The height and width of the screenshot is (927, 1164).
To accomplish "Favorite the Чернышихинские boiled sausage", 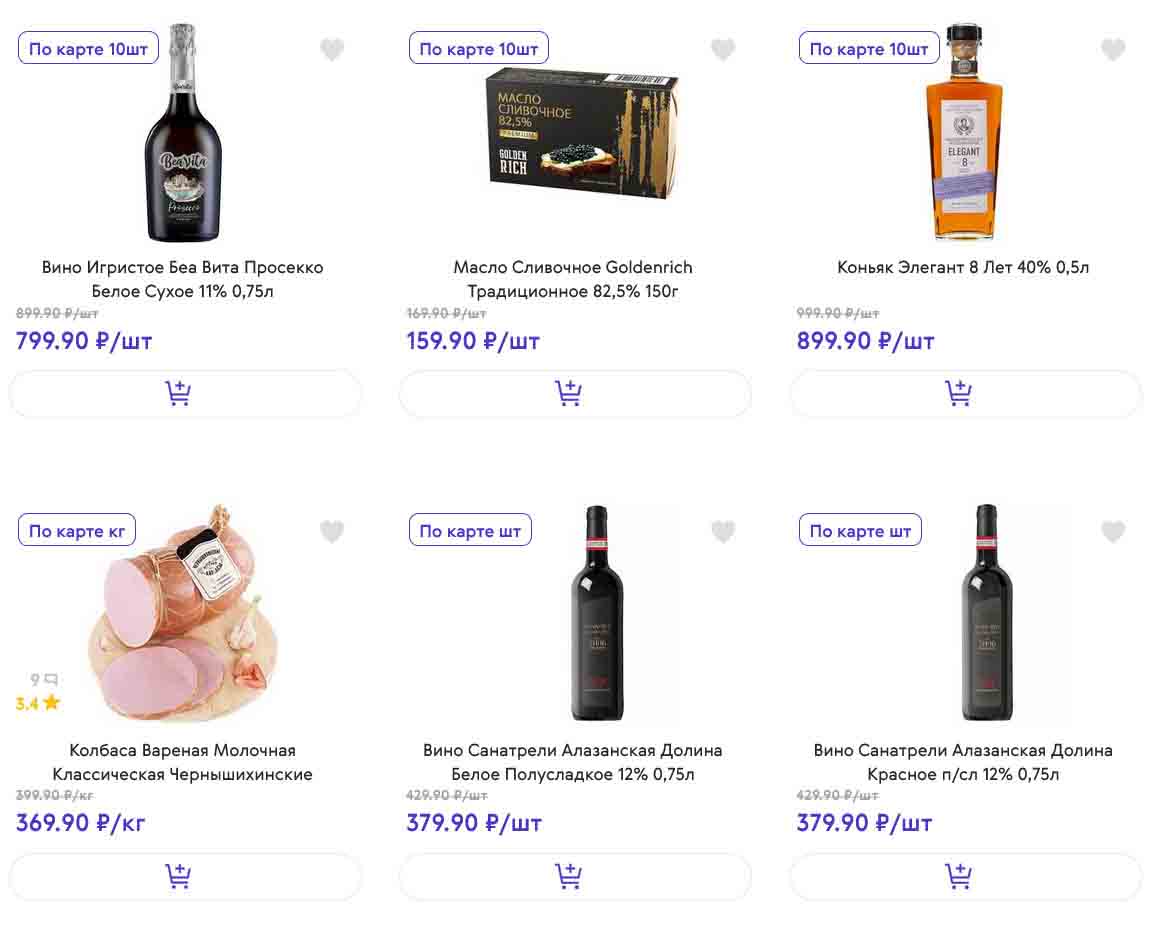I will pyautogui.click(x=332, y=532).
